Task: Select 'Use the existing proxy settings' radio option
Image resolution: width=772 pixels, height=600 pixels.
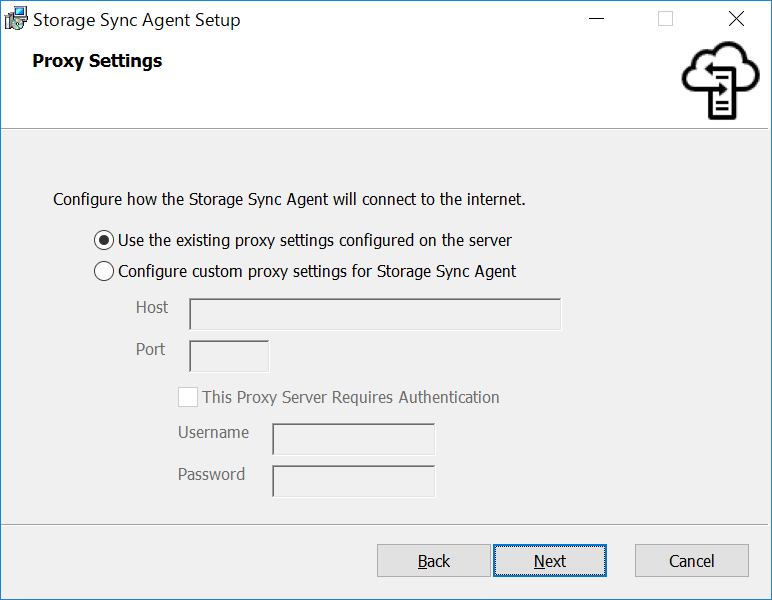Action: [104, 240]
